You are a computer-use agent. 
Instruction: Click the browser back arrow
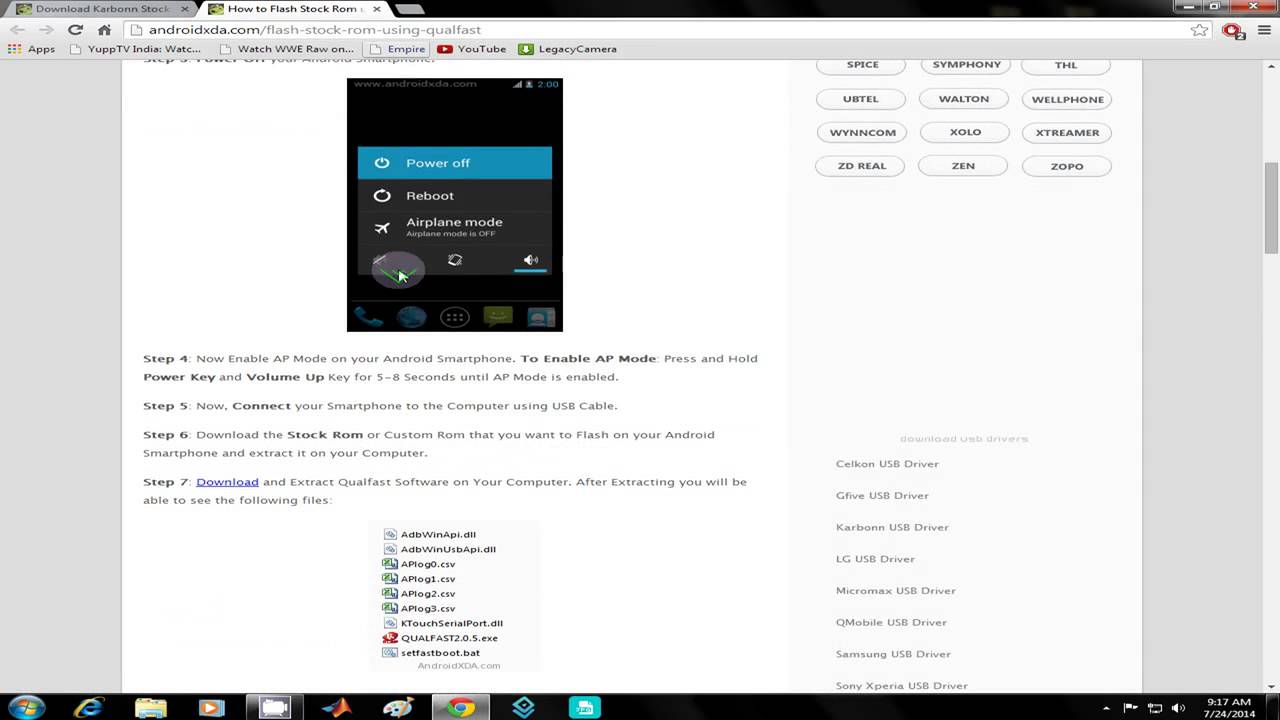[17, 30]
